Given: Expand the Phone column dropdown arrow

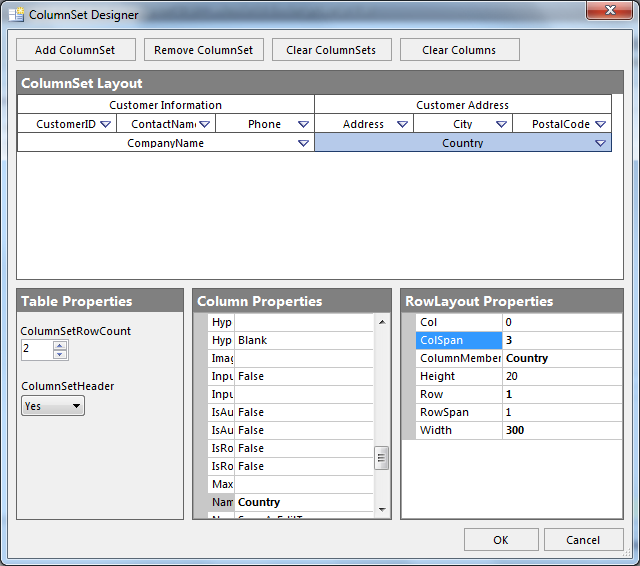Looking at the screenshot, I should pos(303,125).
